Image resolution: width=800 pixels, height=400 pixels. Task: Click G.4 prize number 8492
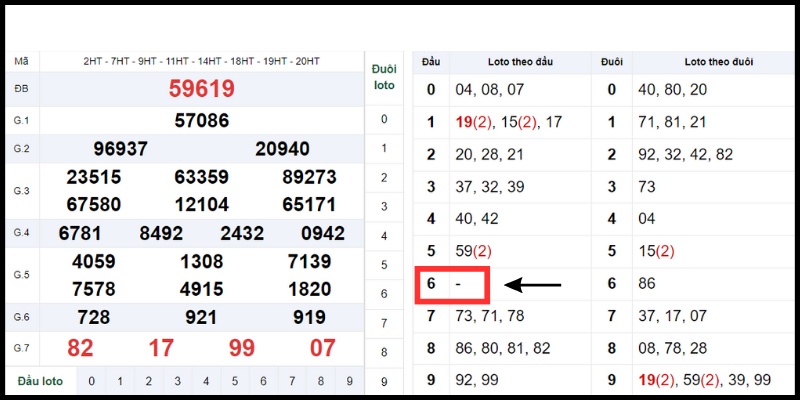(x=161, y=233)
